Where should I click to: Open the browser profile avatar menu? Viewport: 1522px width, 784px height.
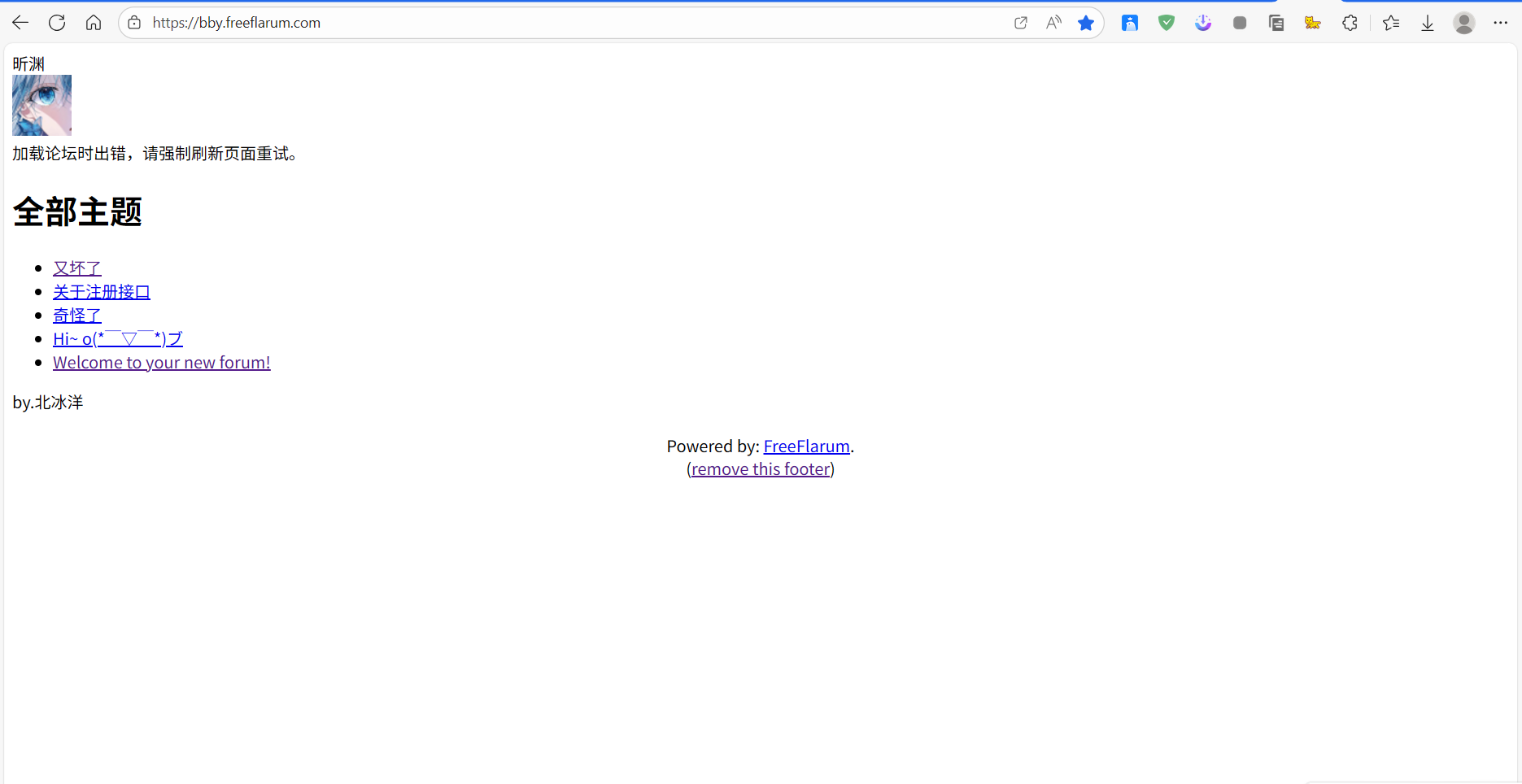[1464, 23]
